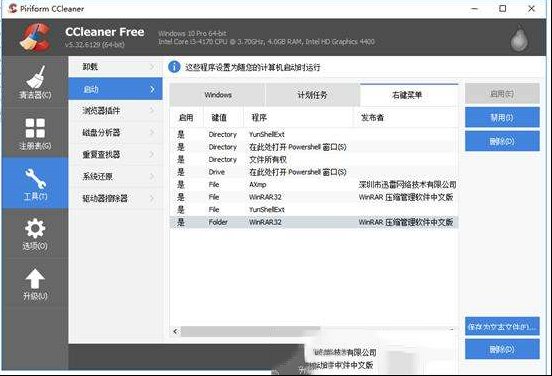
Task: Open System Restore (系统还原) section
Action: coord(115,176)
